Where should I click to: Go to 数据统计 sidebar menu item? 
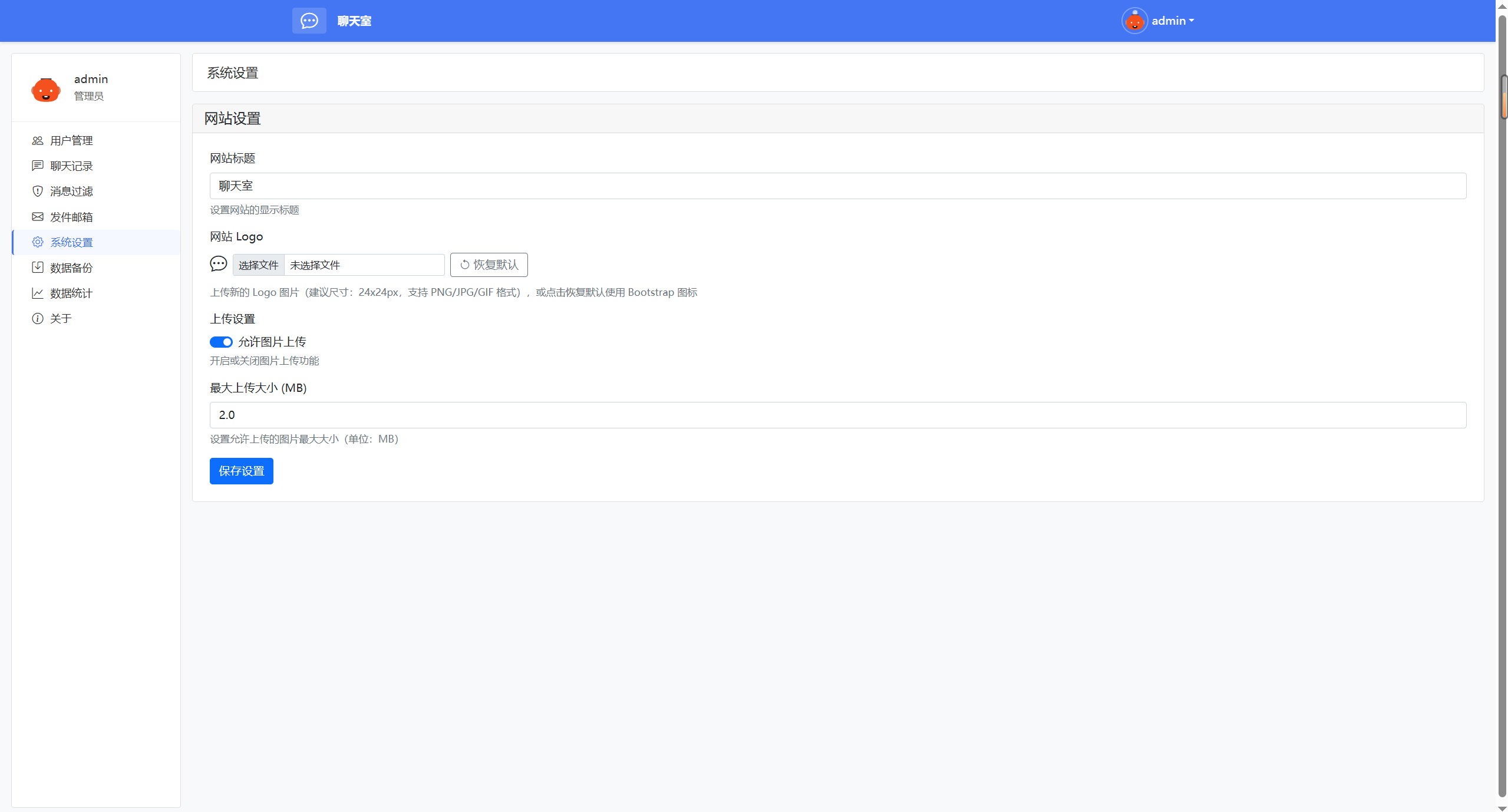coord(71,293)
